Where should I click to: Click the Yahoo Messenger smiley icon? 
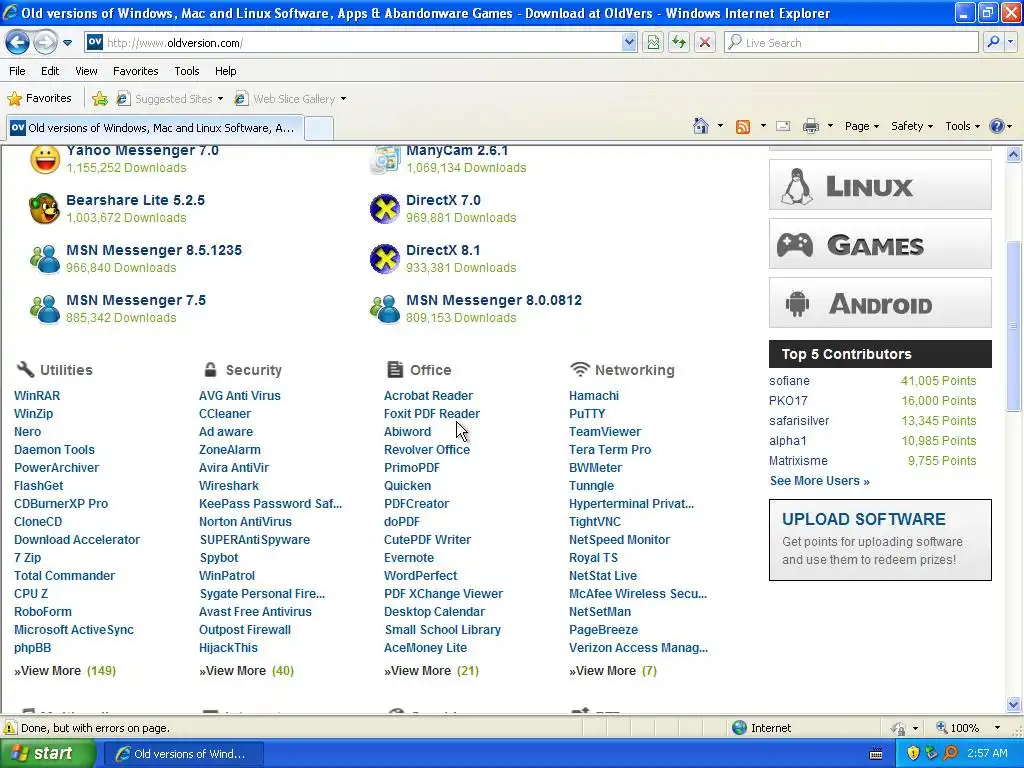(44, 159)
